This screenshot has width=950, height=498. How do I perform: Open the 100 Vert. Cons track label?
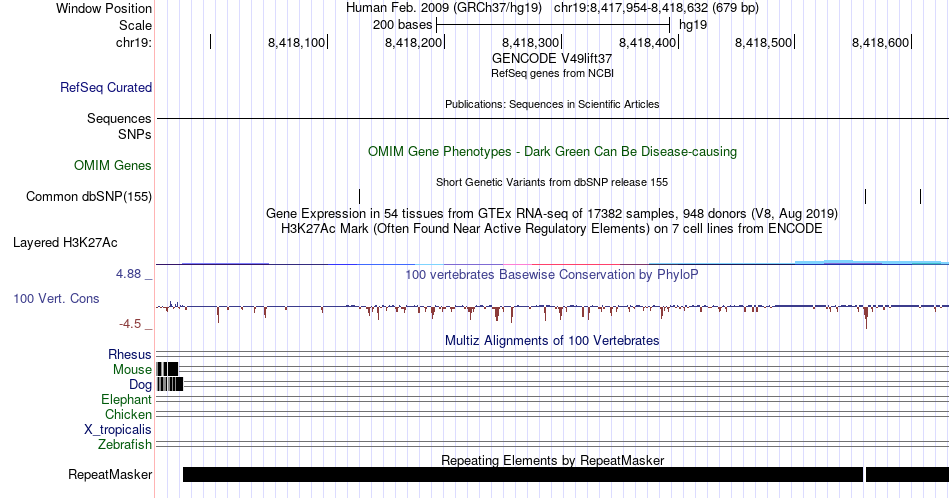point(56,298)
